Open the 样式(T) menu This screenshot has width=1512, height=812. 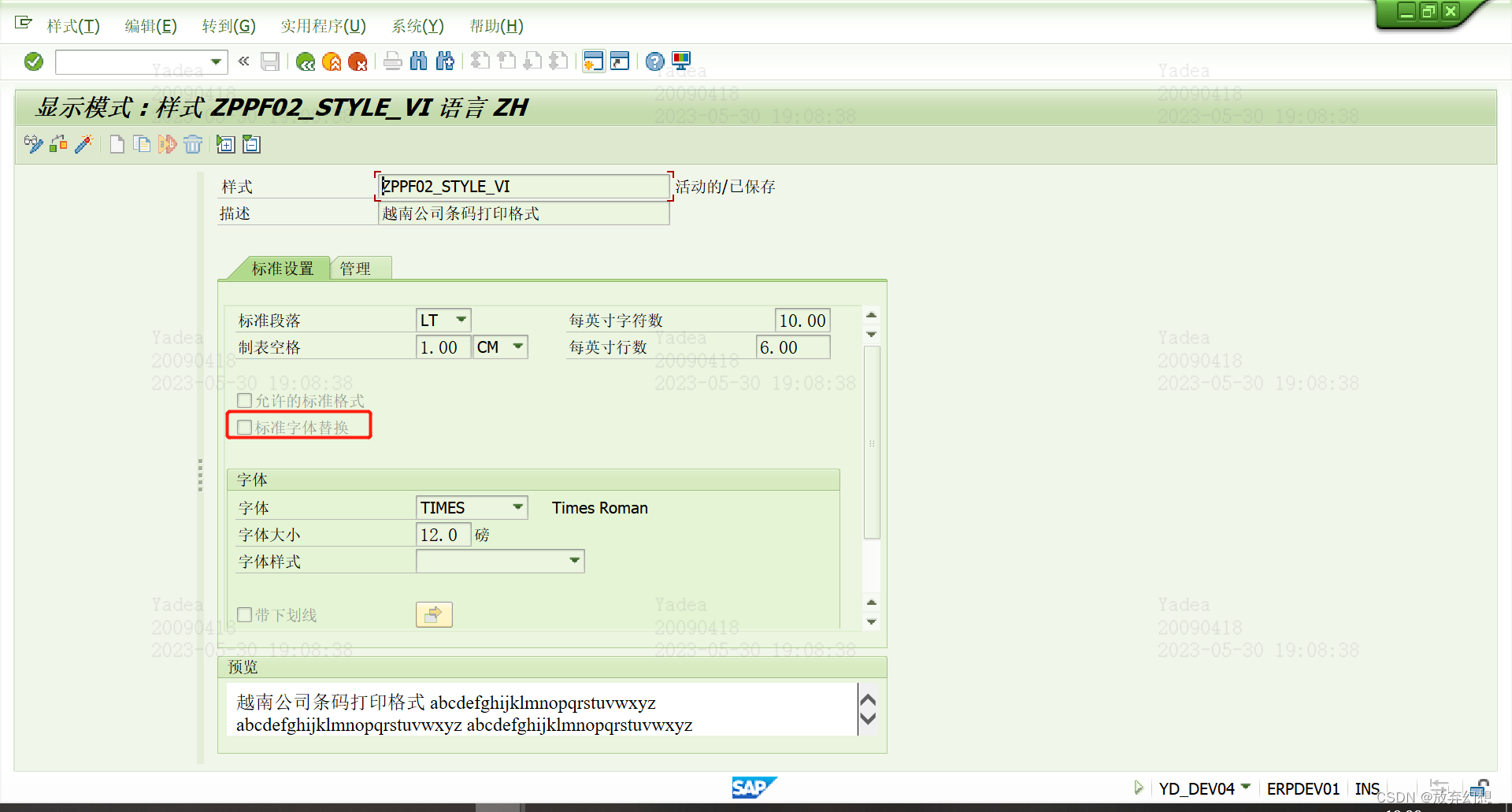click(73, 26)
